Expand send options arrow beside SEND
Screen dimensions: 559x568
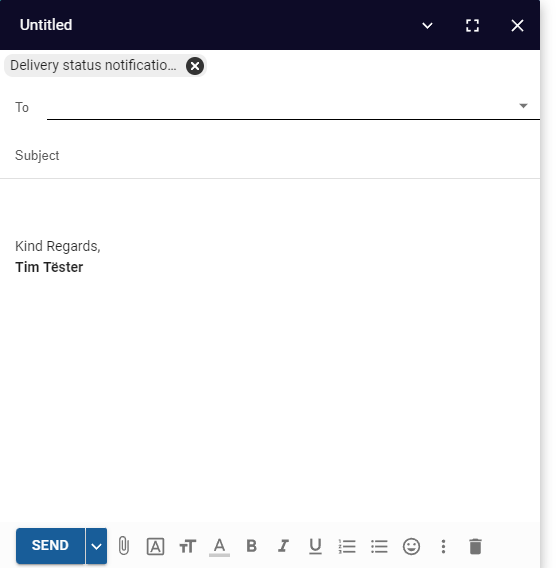coord(96,546)
